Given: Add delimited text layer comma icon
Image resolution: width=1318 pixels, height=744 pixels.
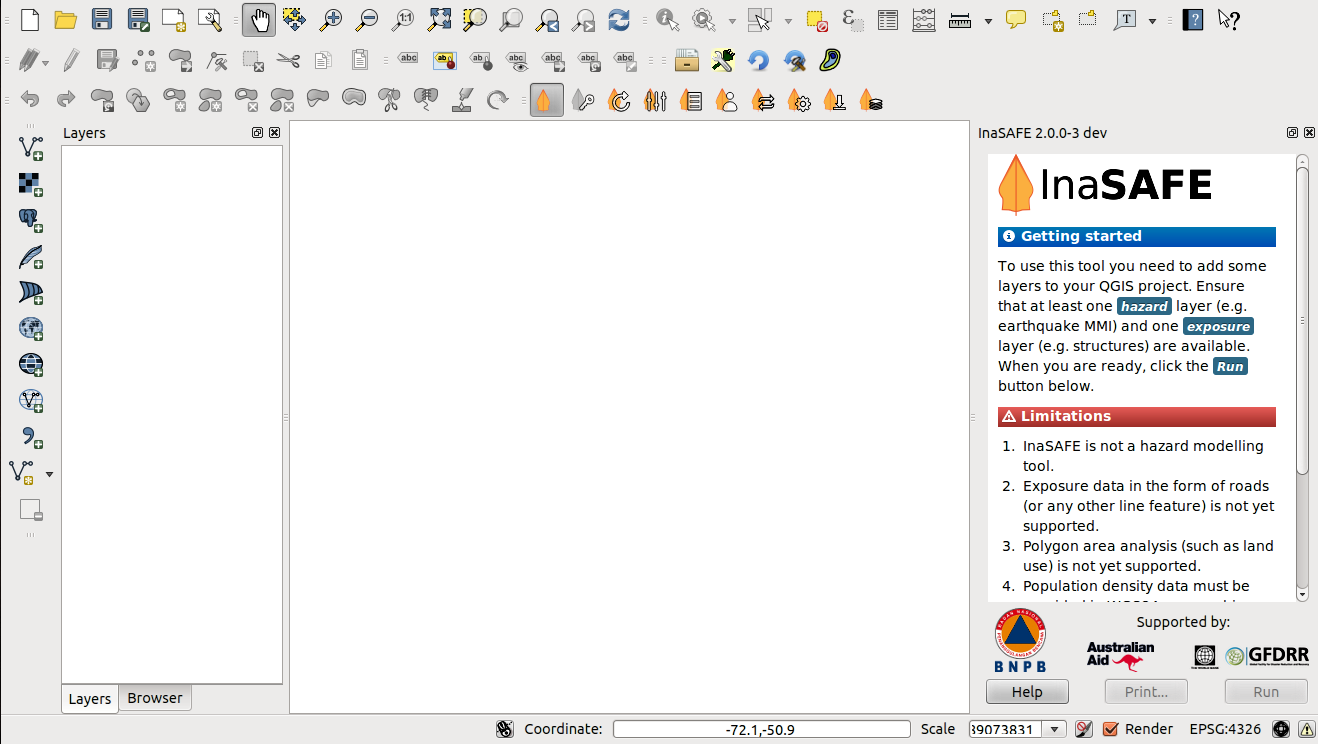Looking at the screenshot, I should tap(31, 436).
